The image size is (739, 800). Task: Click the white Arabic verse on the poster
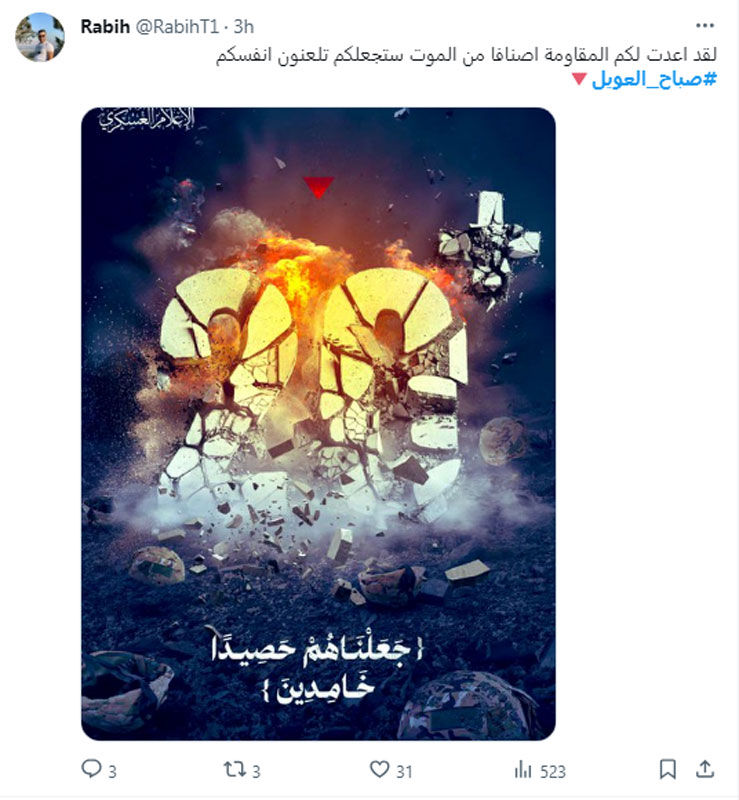point(317,666)
